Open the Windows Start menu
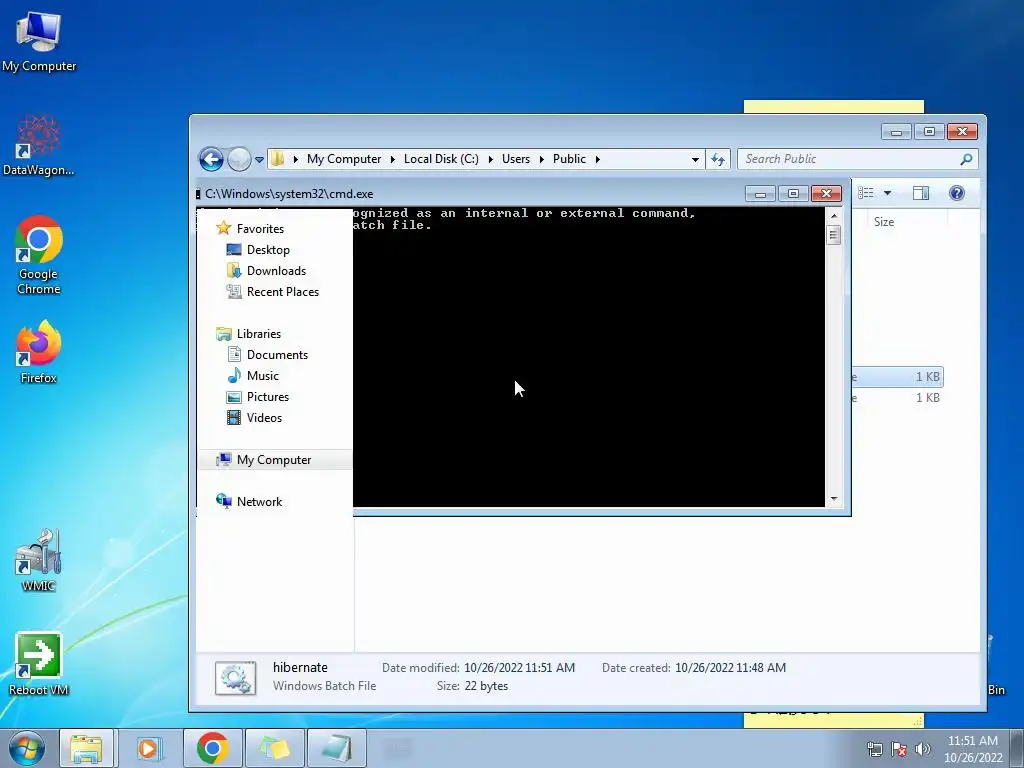Viewport: 1024px width, 768px height. 26,748
